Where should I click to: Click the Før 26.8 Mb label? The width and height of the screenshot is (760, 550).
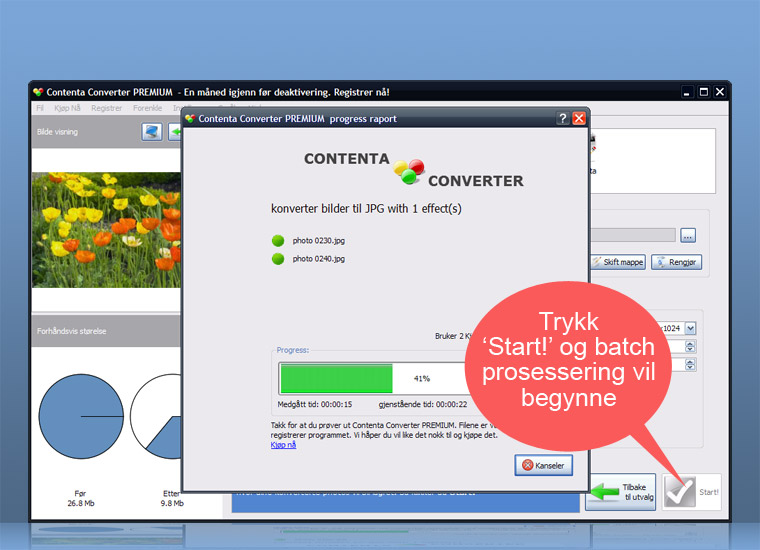pyautogui.click(x=80, y=498)
